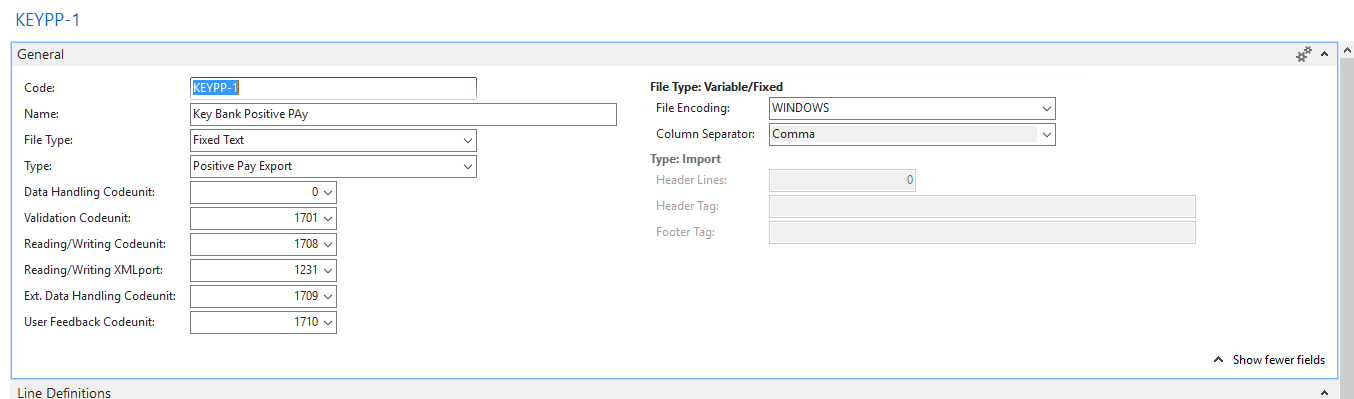This screenshot has width=1354, height=399.
Task: Open User Feedback Codeunit lookup arrow
Action: point(328,322)
